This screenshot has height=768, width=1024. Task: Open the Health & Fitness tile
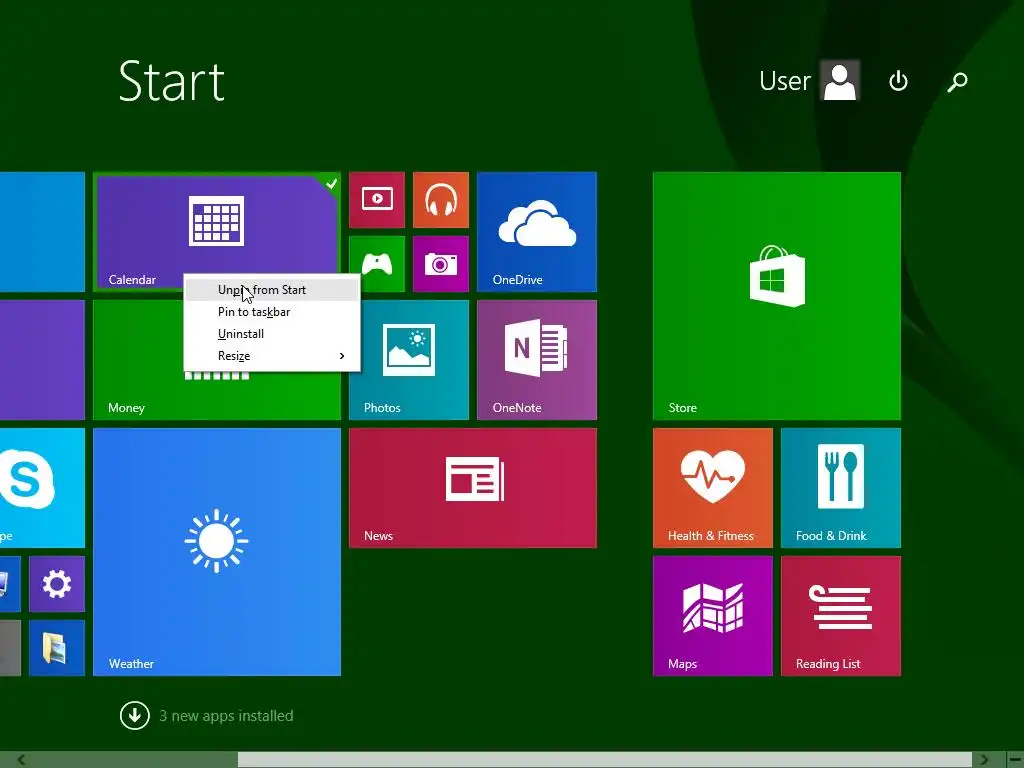coord(712,488)
